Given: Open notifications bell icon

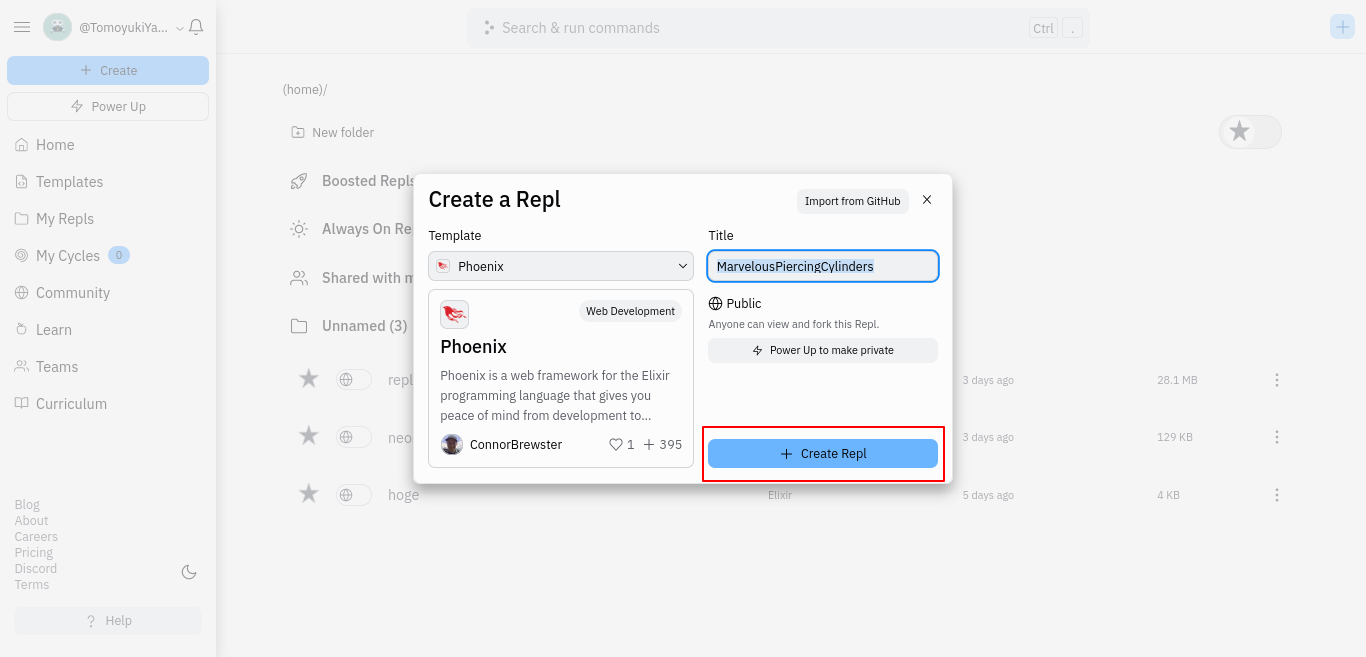Looking at the screenshot, I should coord(196,27).
